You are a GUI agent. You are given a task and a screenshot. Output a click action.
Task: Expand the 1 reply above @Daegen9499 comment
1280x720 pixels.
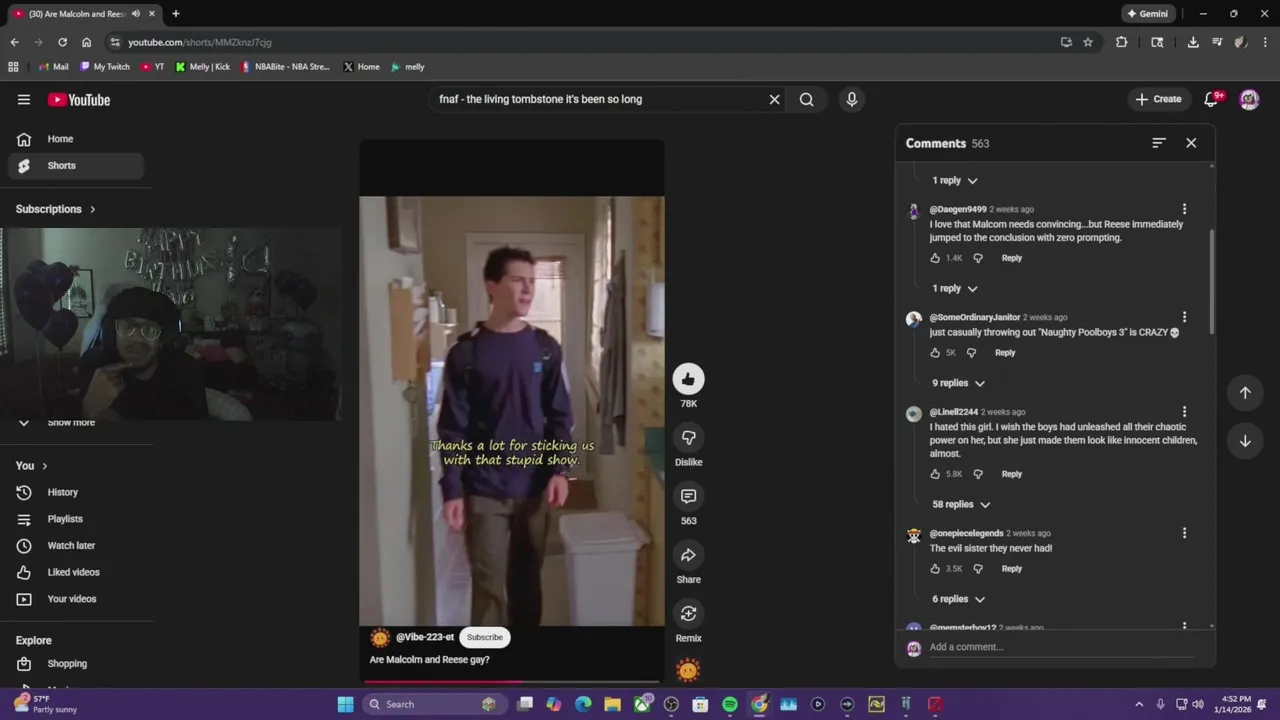point(955,180)
